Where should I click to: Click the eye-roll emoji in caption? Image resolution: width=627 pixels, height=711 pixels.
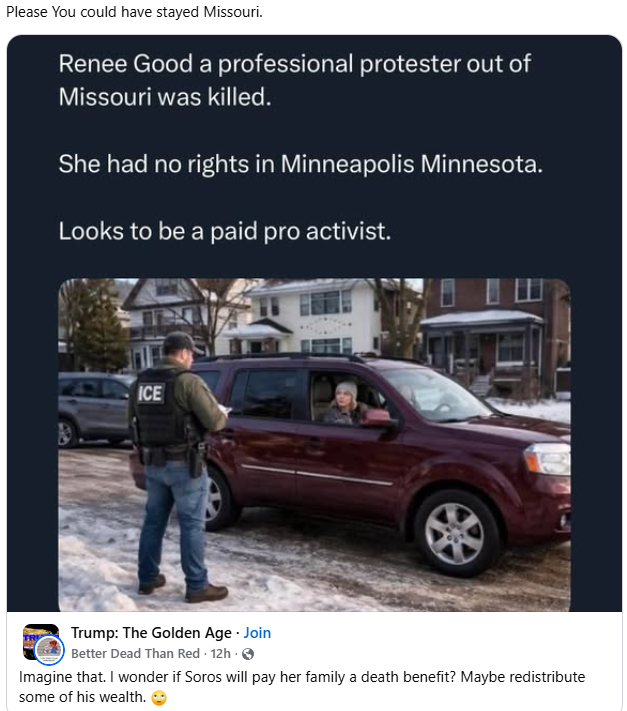pyautogui.click(x=159, y=697)
